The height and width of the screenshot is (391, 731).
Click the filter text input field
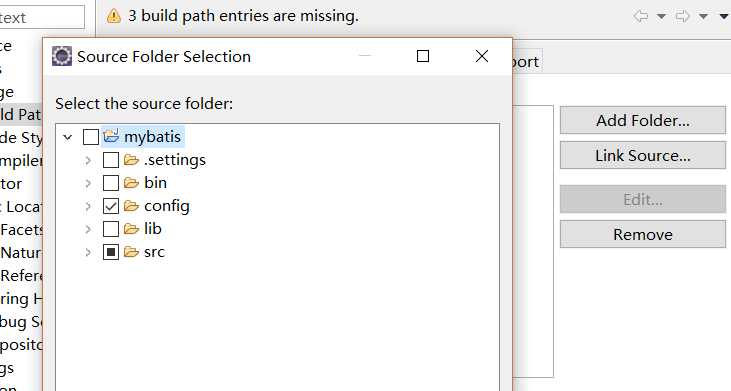point(42,17)
